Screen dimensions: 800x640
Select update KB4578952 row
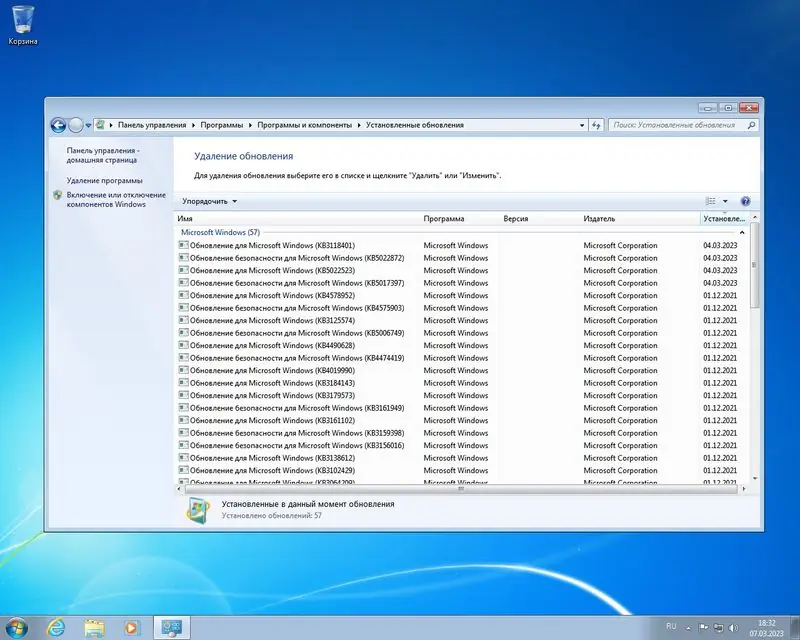pos(461,296)
